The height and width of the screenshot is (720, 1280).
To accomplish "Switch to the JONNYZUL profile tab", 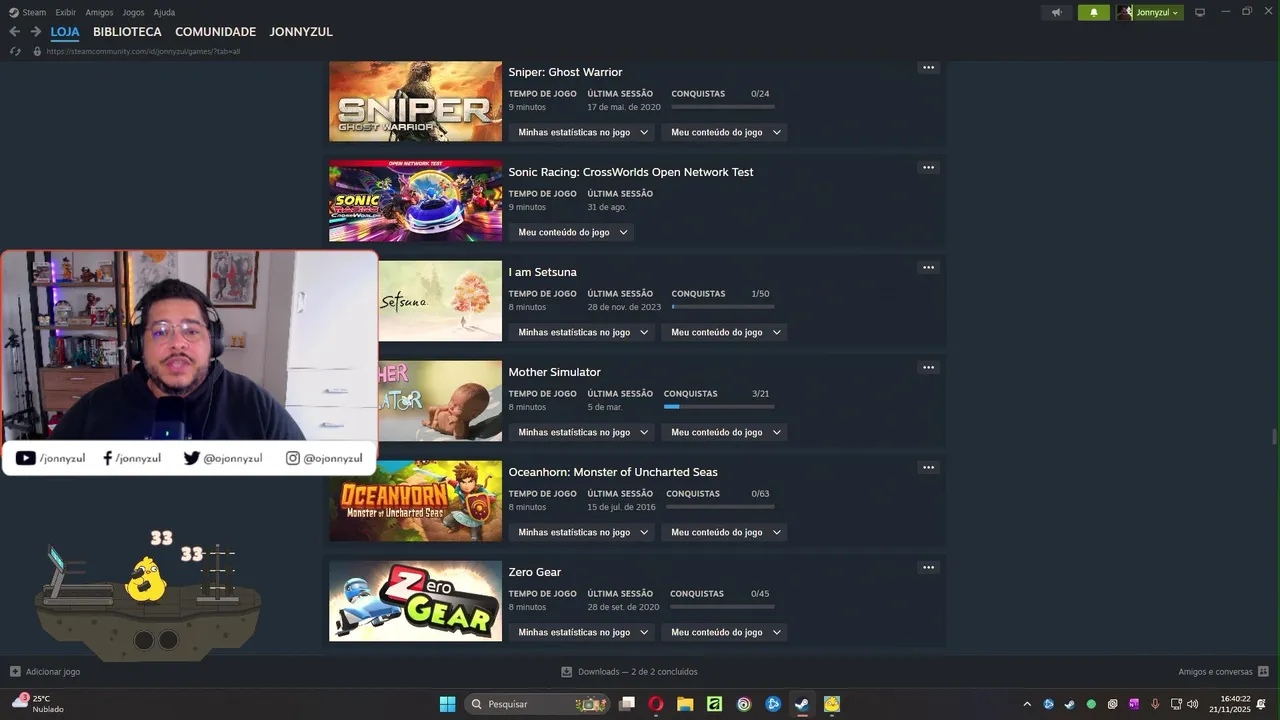I will coord(301,32).
